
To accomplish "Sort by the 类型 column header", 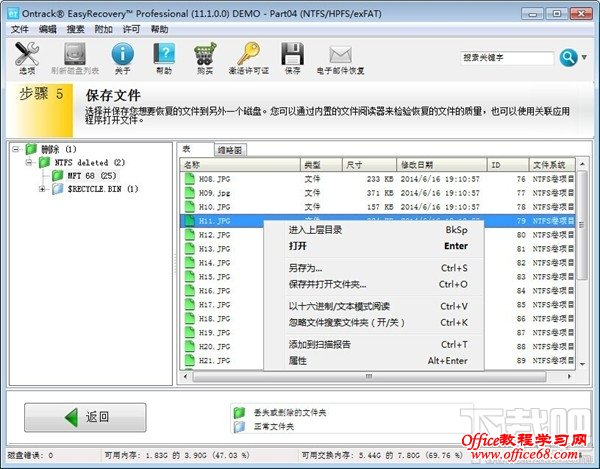I will pos(321,165).
